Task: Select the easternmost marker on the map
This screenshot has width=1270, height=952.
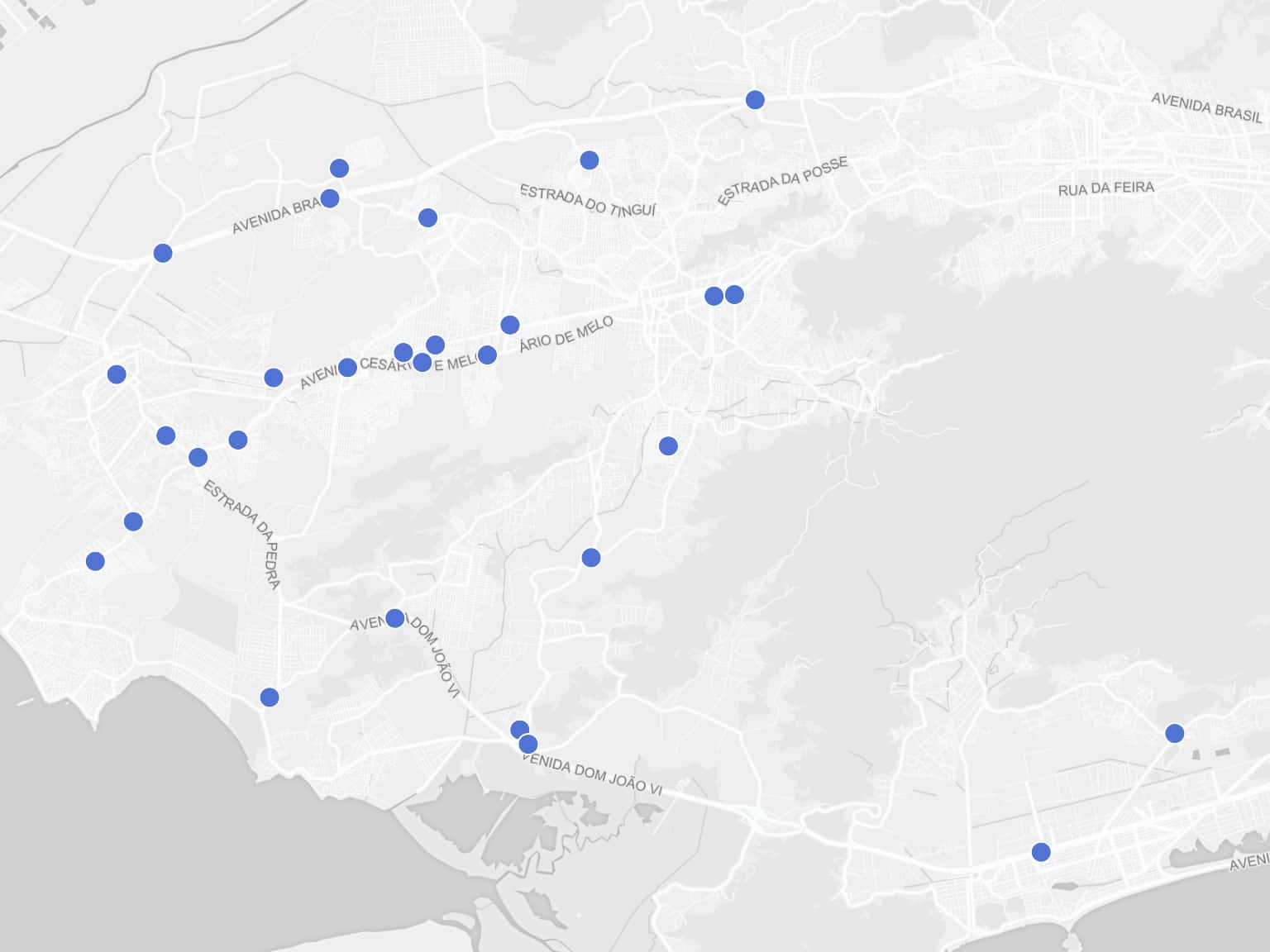Action: click(x=1175, y=734)
